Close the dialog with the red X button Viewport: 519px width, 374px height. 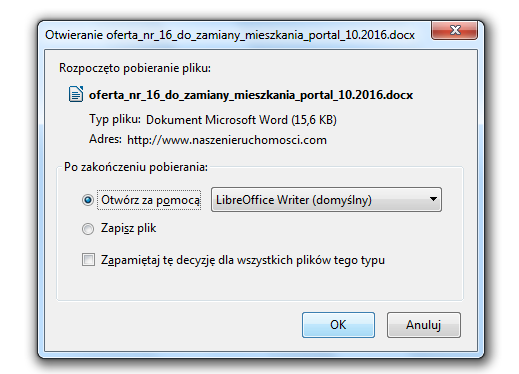tap(454, 31)
